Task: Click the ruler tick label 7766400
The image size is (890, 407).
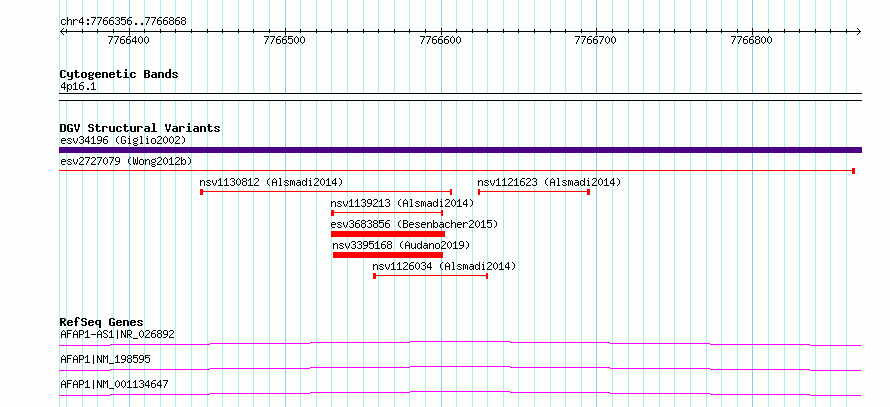Action: pyautogui.click(x=129, y=40)
